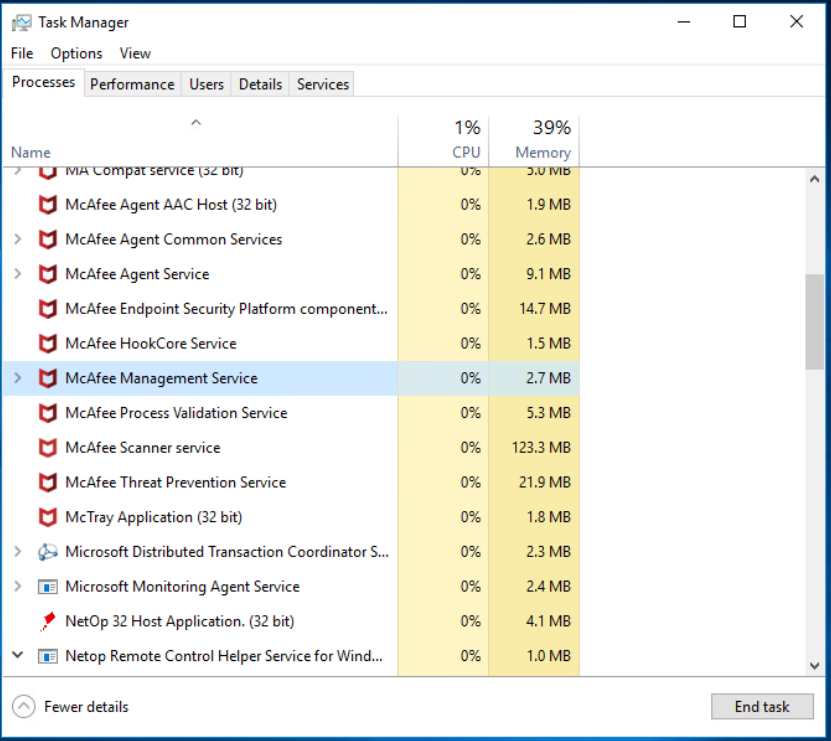
Task: Click the McAfee HookCore Service shield icon
Action: coord(48,343)
